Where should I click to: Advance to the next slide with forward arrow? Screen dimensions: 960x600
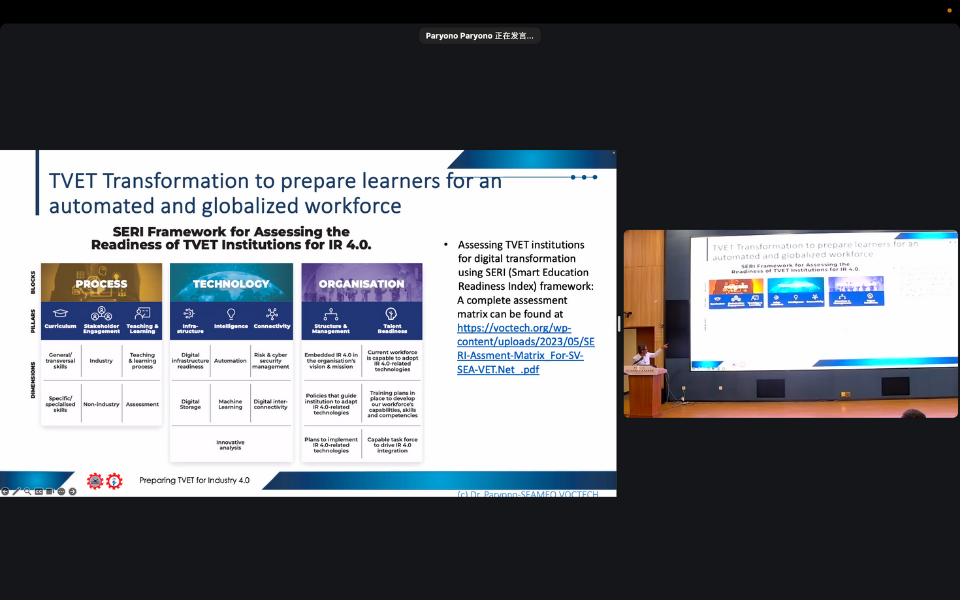pyautogui.click(x=72, y=491)
